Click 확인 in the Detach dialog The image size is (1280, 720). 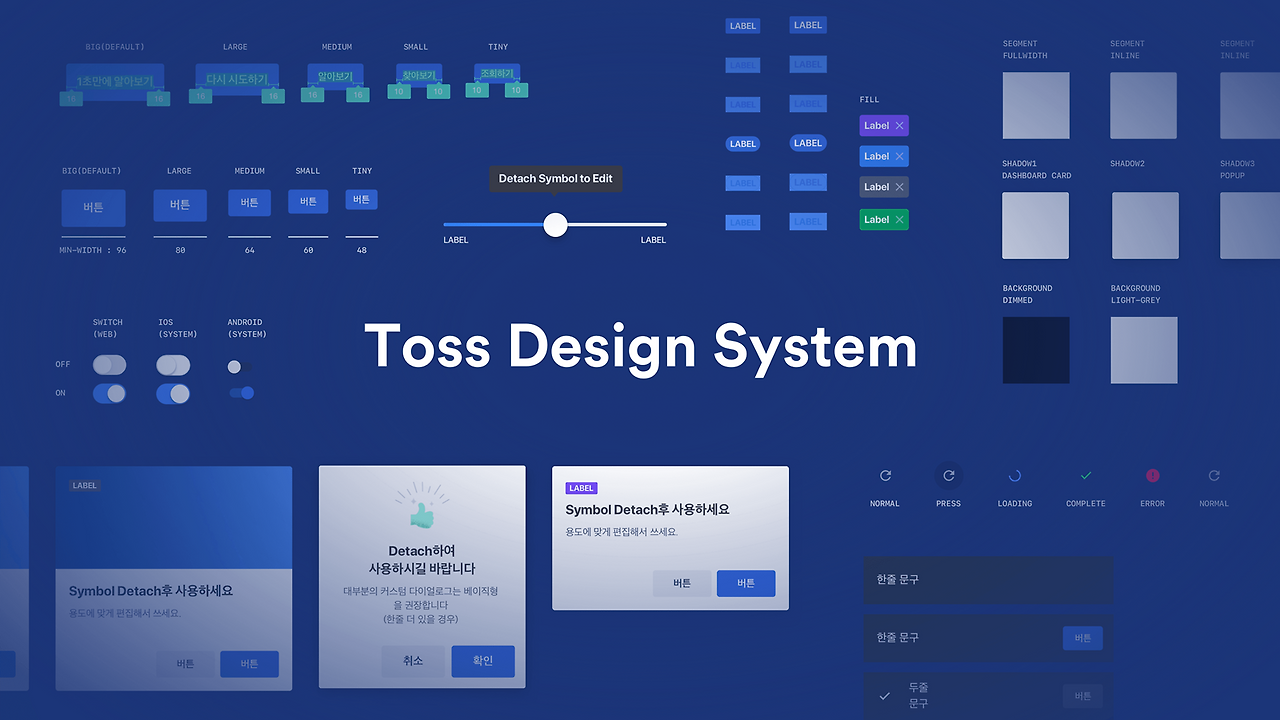coord(483,661)
